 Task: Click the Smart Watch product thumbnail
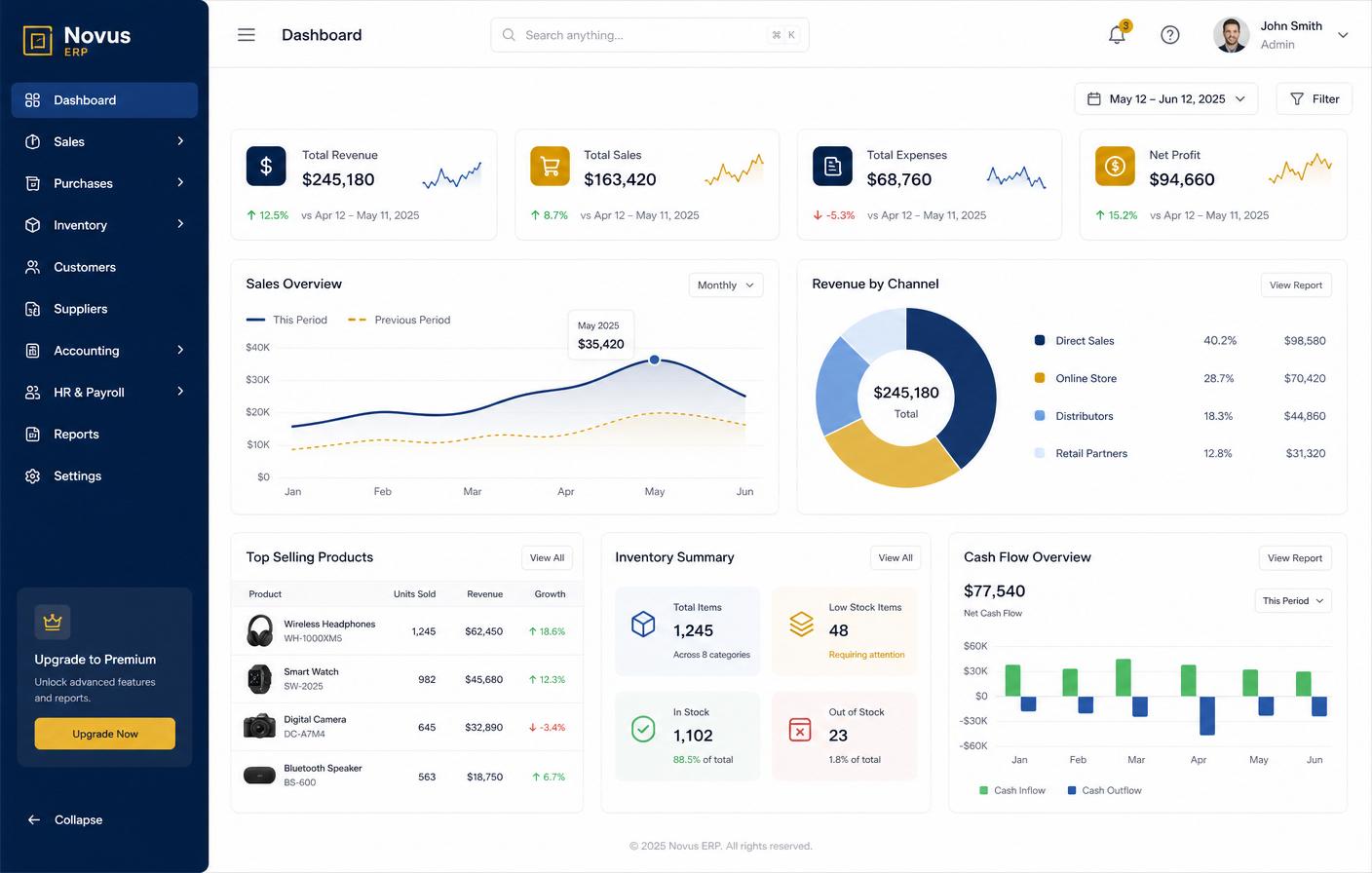259,679
